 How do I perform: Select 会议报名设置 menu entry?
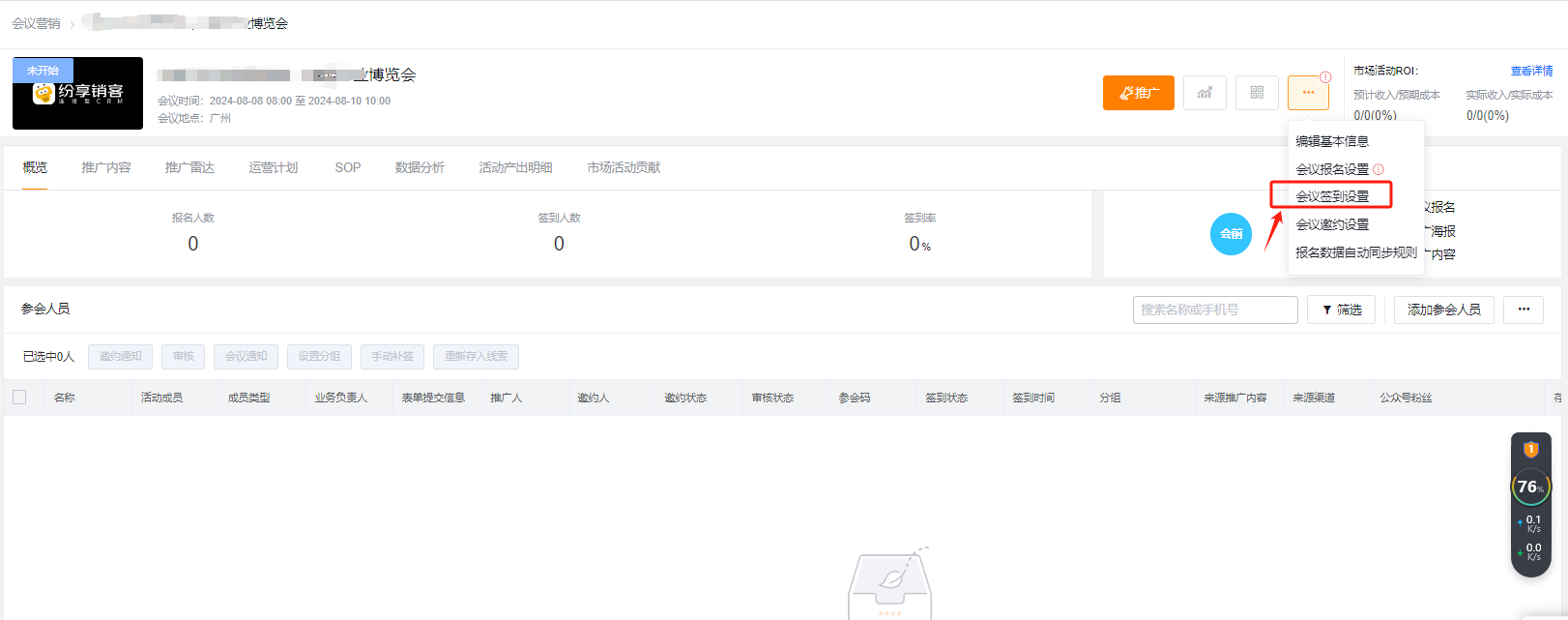(x=1332, y=169)
